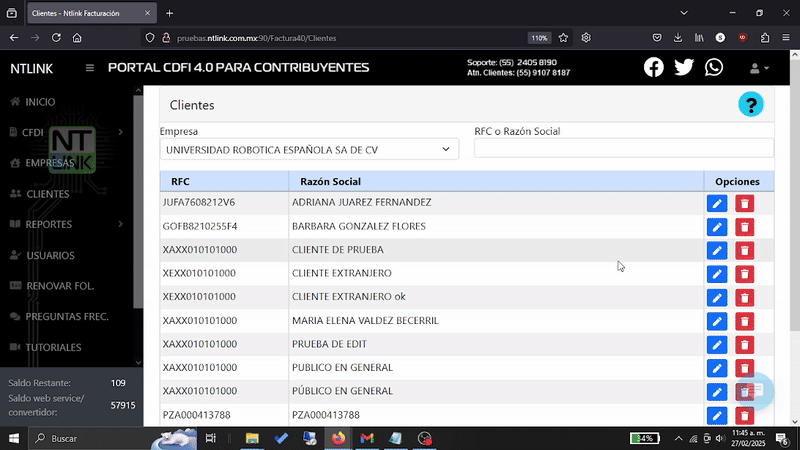Edit the CLIENTE DE PRUEBA row
Viewport: 800px width, 450px height.
point(717,251)
